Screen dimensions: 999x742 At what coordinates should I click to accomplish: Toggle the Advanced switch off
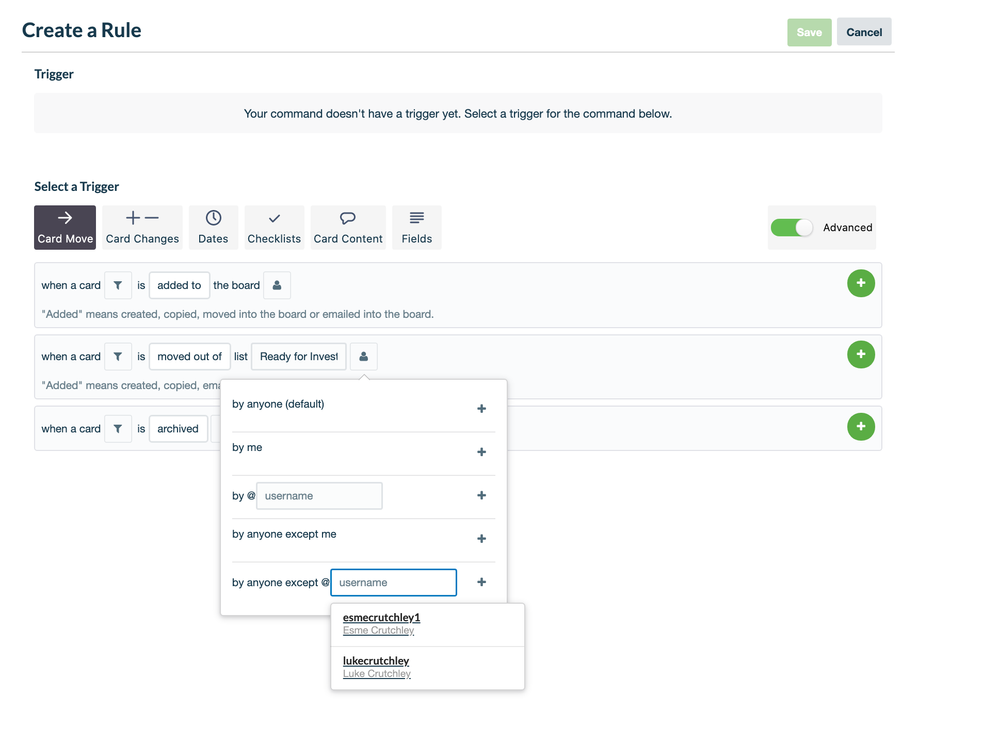click(792, 227)
